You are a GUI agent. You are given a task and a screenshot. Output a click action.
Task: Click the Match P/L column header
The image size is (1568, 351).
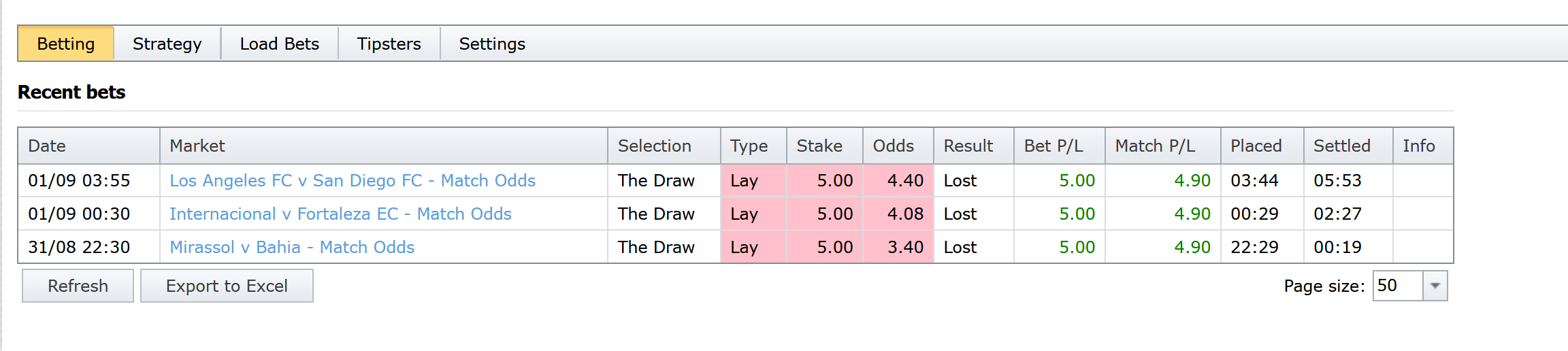(1155, 146)
